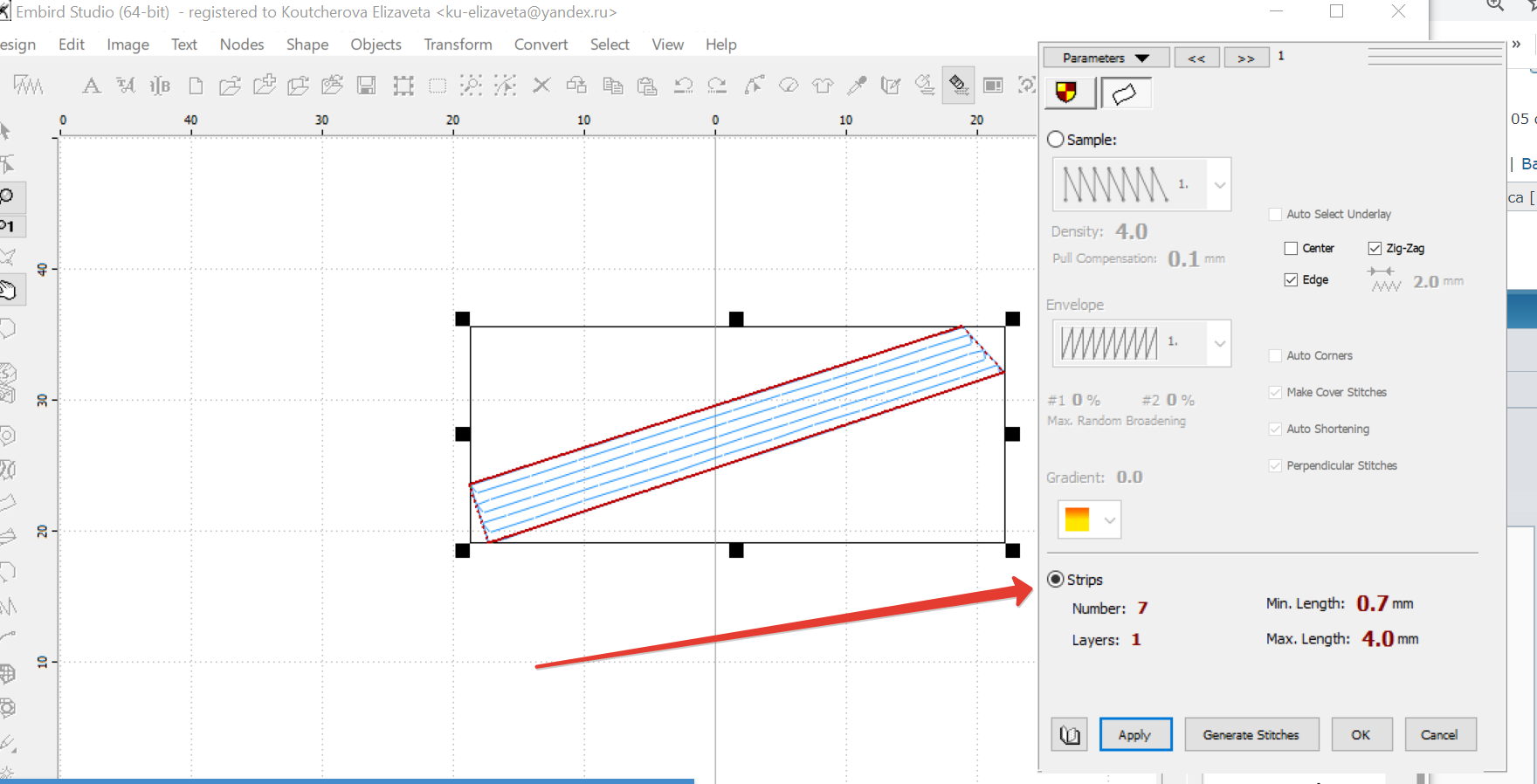Open the Transform menu
Viewport: 1537px width, 784px height.
coord(458,45)
